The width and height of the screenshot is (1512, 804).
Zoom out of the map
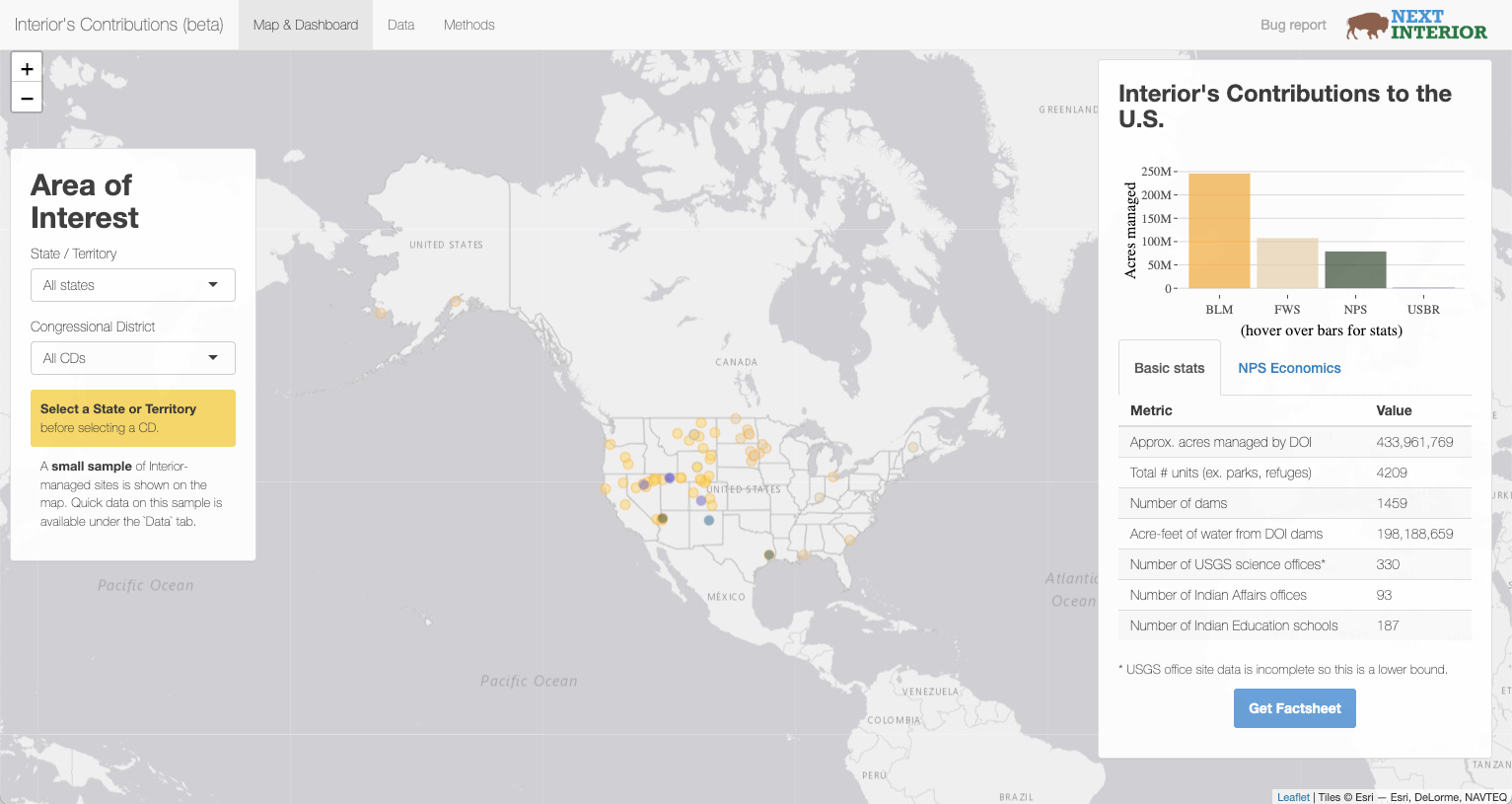(26, 97)
